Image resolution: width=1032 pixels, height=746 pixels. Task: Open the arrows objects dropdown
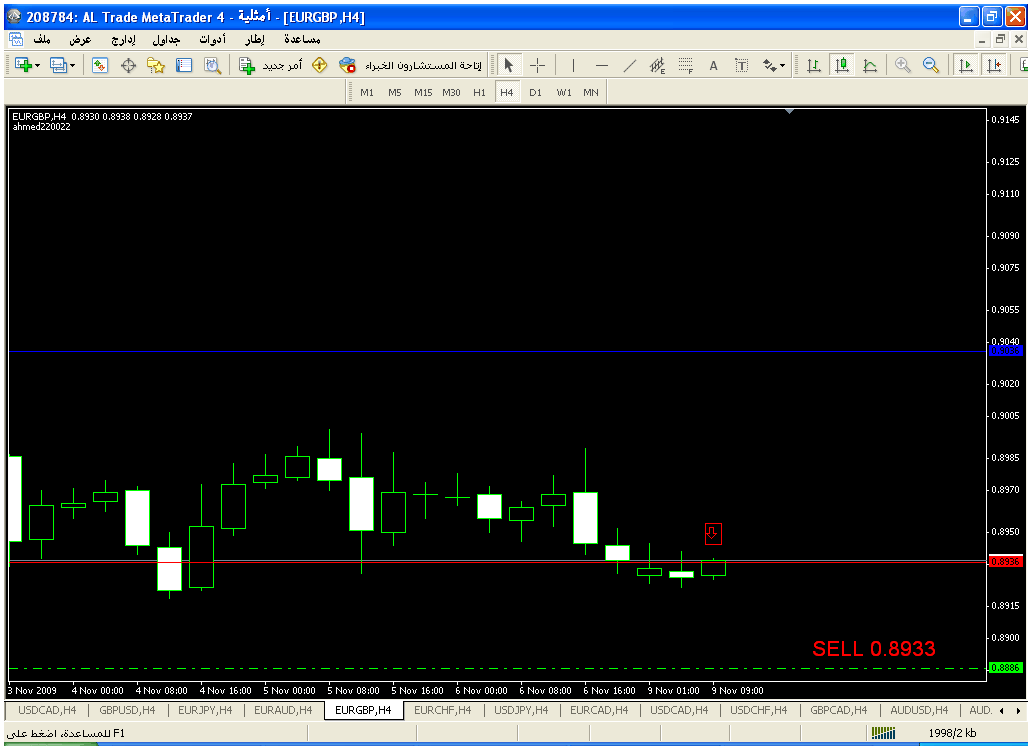click(774, 65)
